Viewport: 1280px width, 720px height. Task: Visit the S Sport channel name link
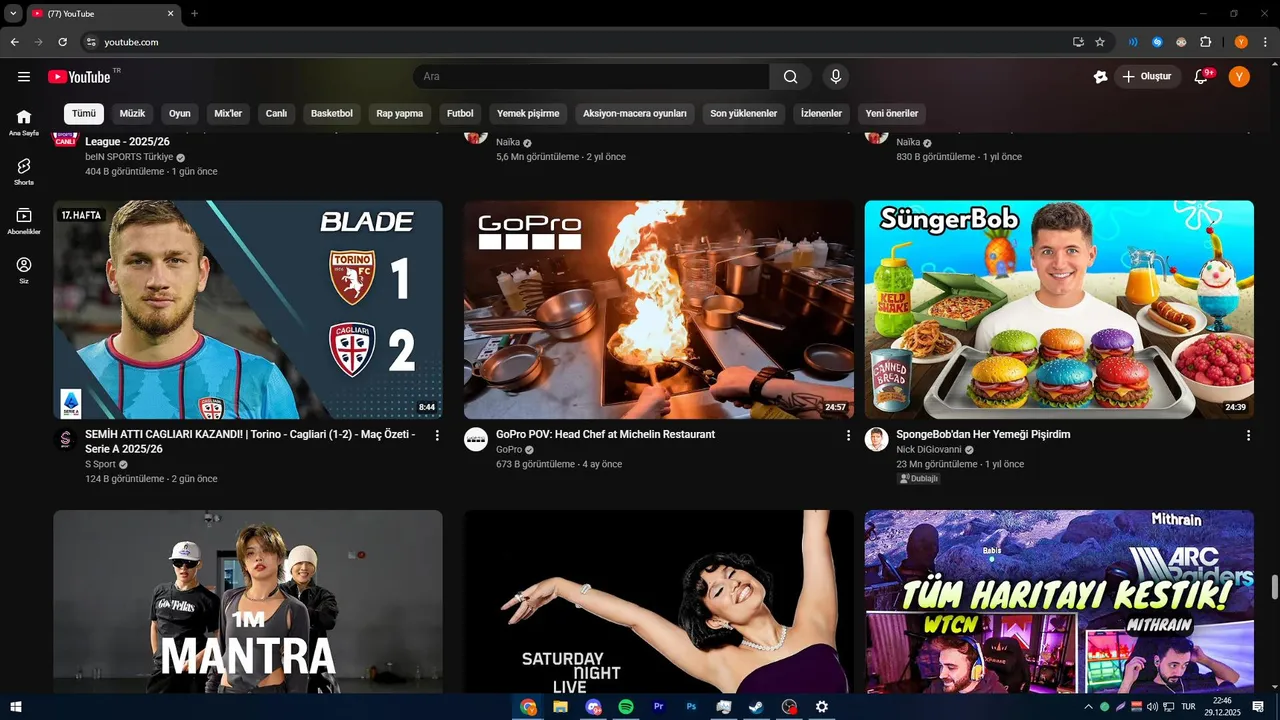100,465
